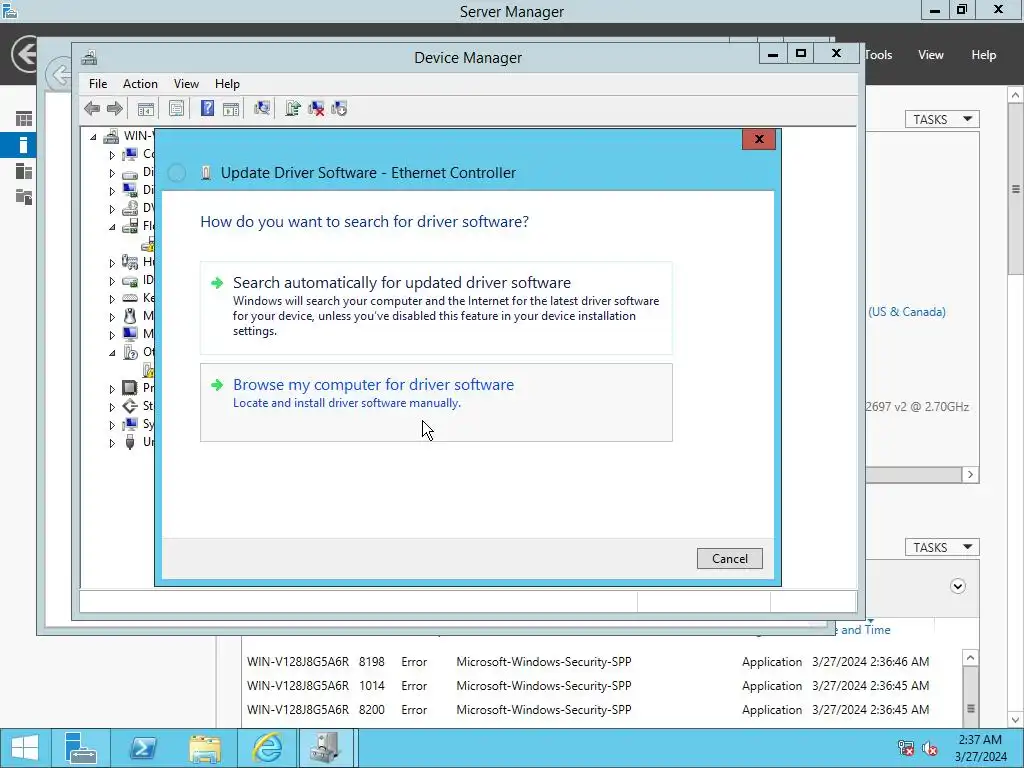The image size is (1024, 768).
Task: Open File Explorer from taskbar
Action: pos(205,748)
